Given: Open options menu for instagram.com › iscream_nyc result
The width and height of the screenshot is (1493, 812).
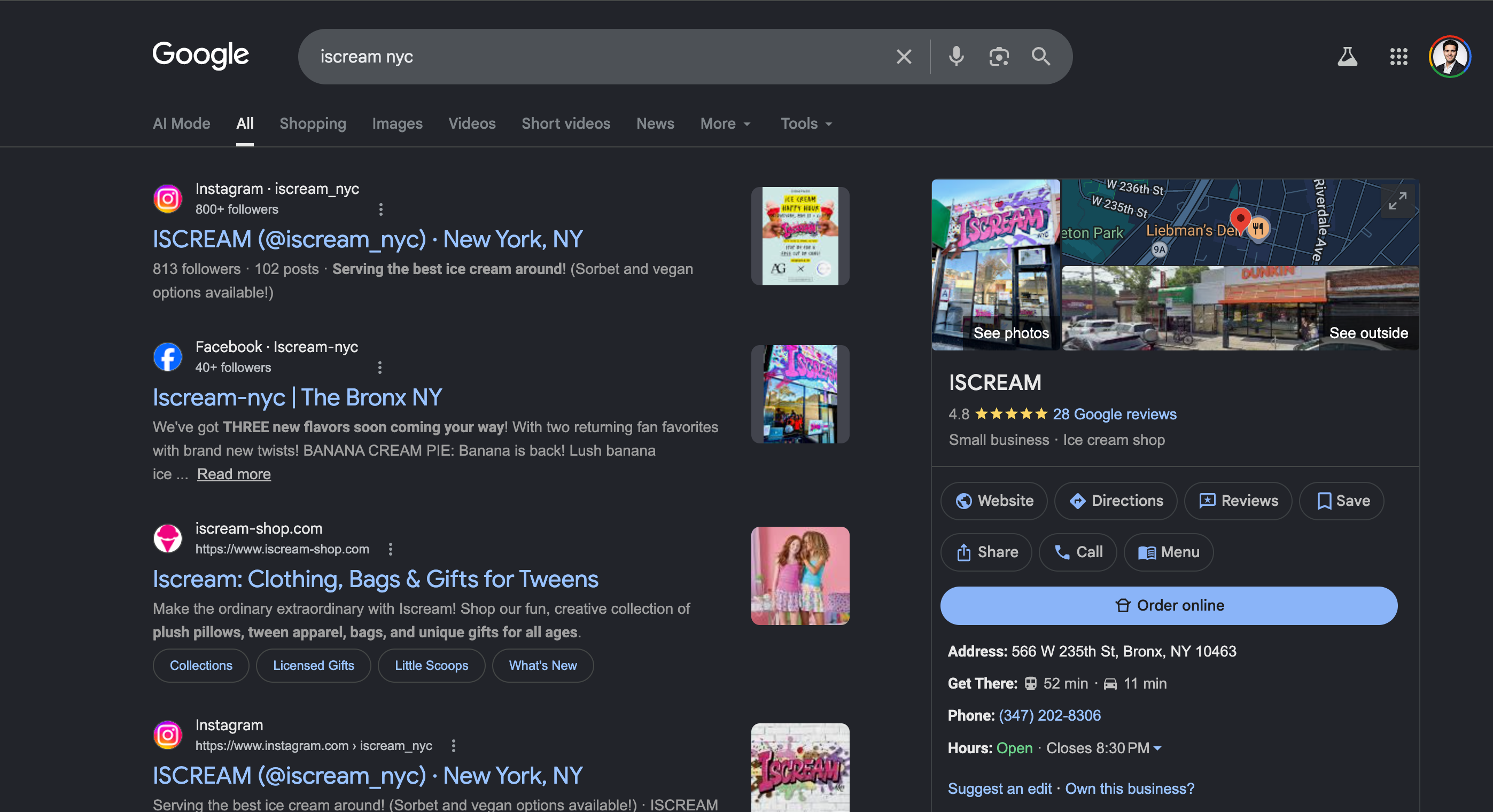Looking at the screenshot, I should (454, 745).
